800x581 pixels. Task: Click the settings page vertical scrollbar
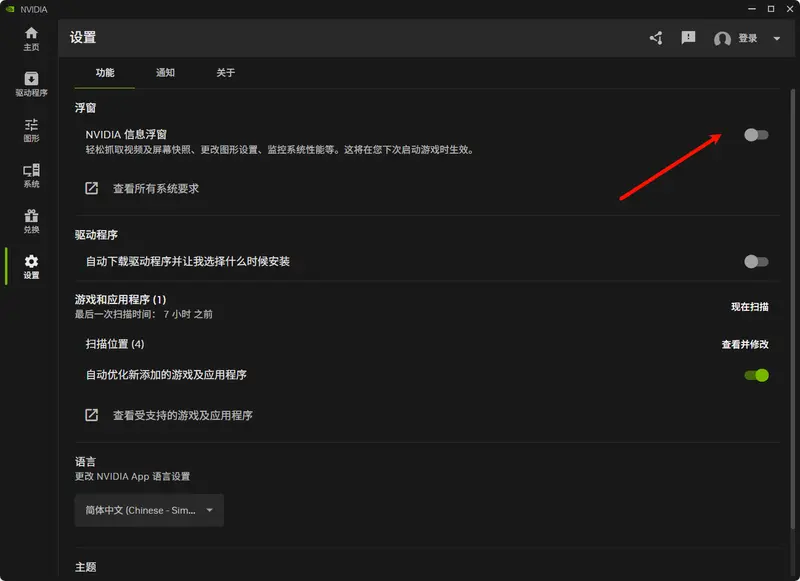point(792,311)
